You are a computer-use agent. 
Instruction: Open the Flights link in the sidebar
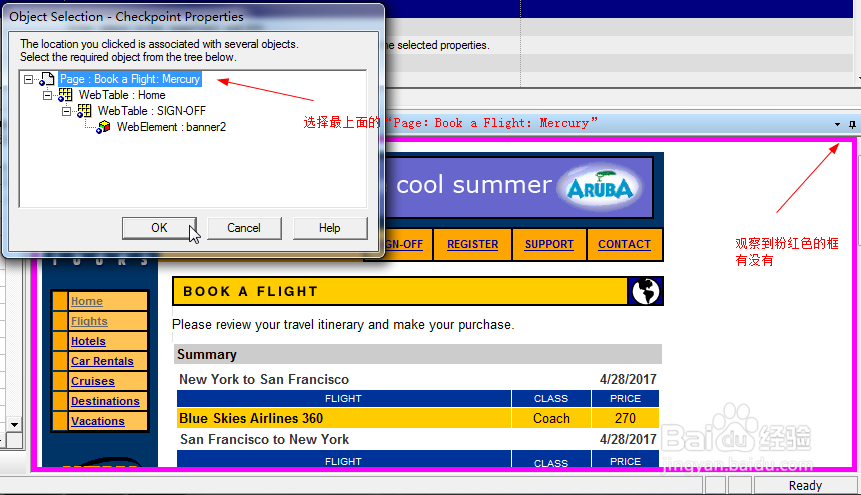89,321
